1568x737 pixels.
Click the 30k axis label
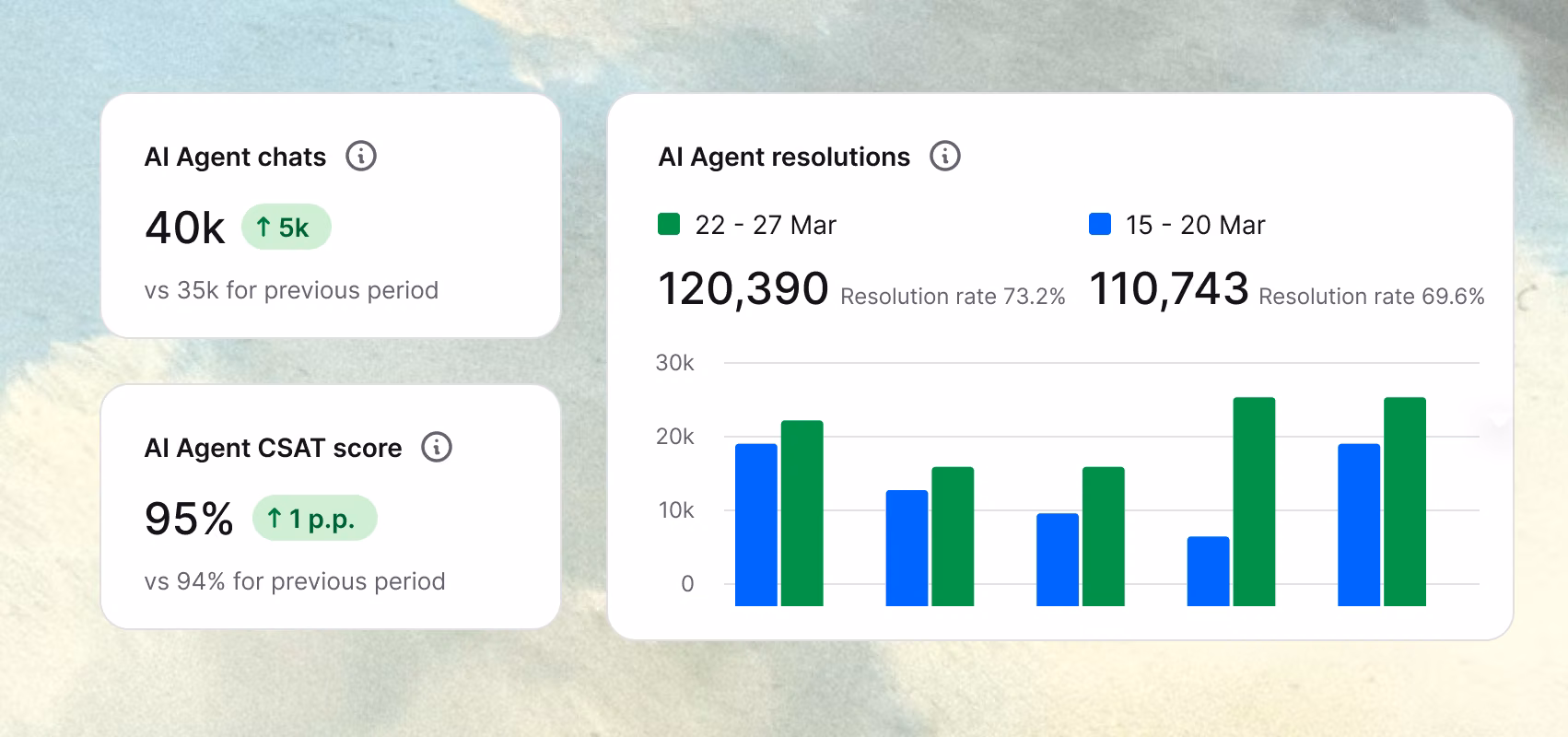pos(674,363)
